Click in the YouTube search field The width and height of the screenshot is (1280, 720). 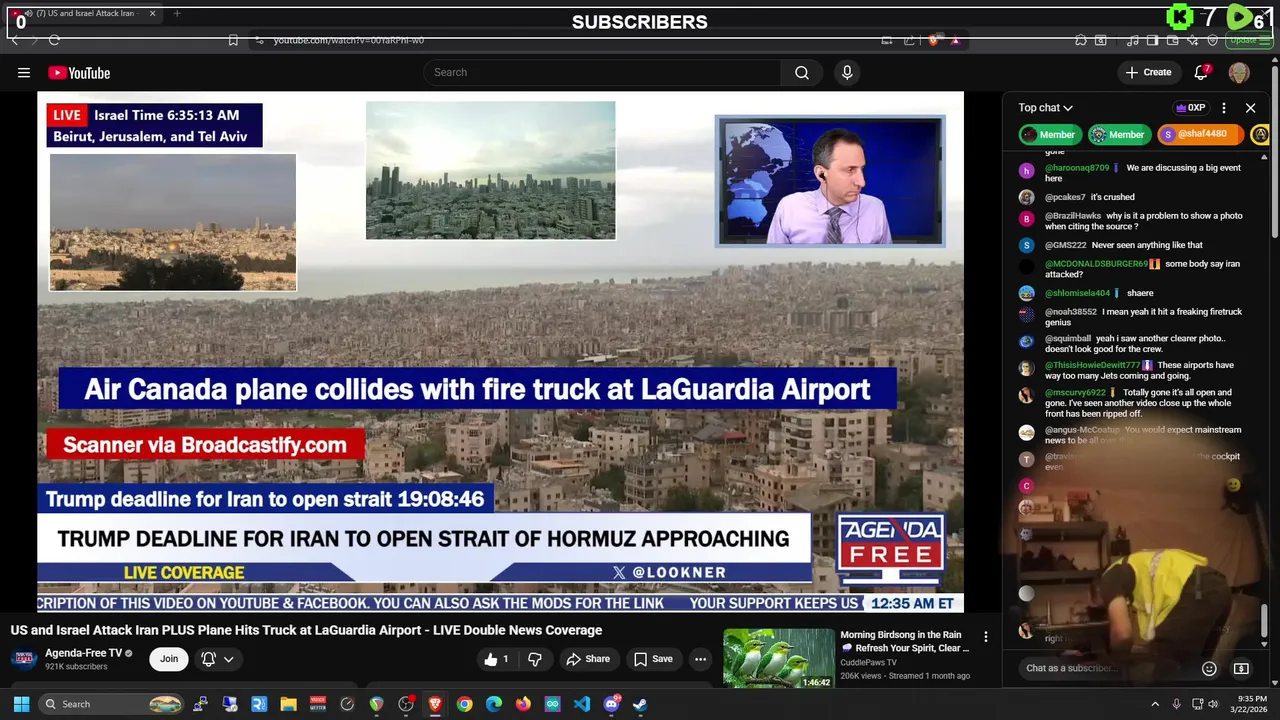[x=602, y=72]
